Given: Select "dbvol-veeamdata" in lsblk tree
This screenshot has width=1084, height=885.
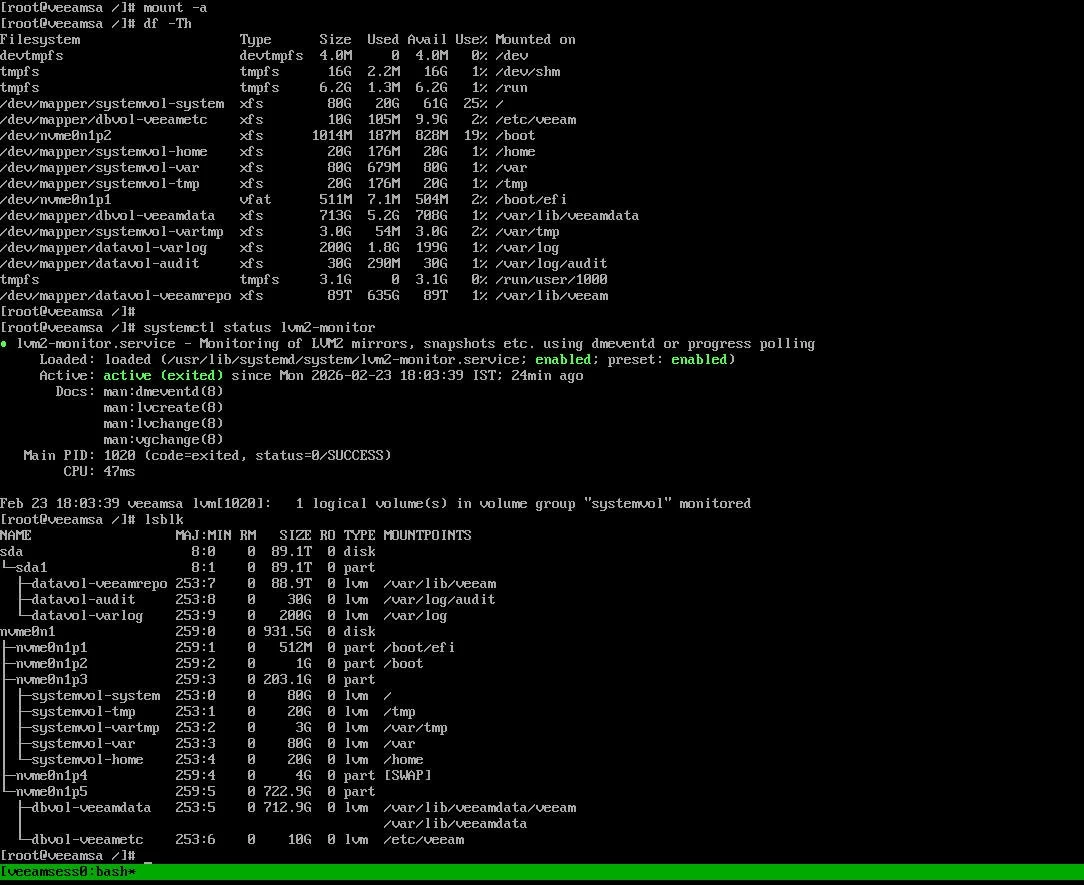Looking at the screenshot, I should [x=92, y=808].
